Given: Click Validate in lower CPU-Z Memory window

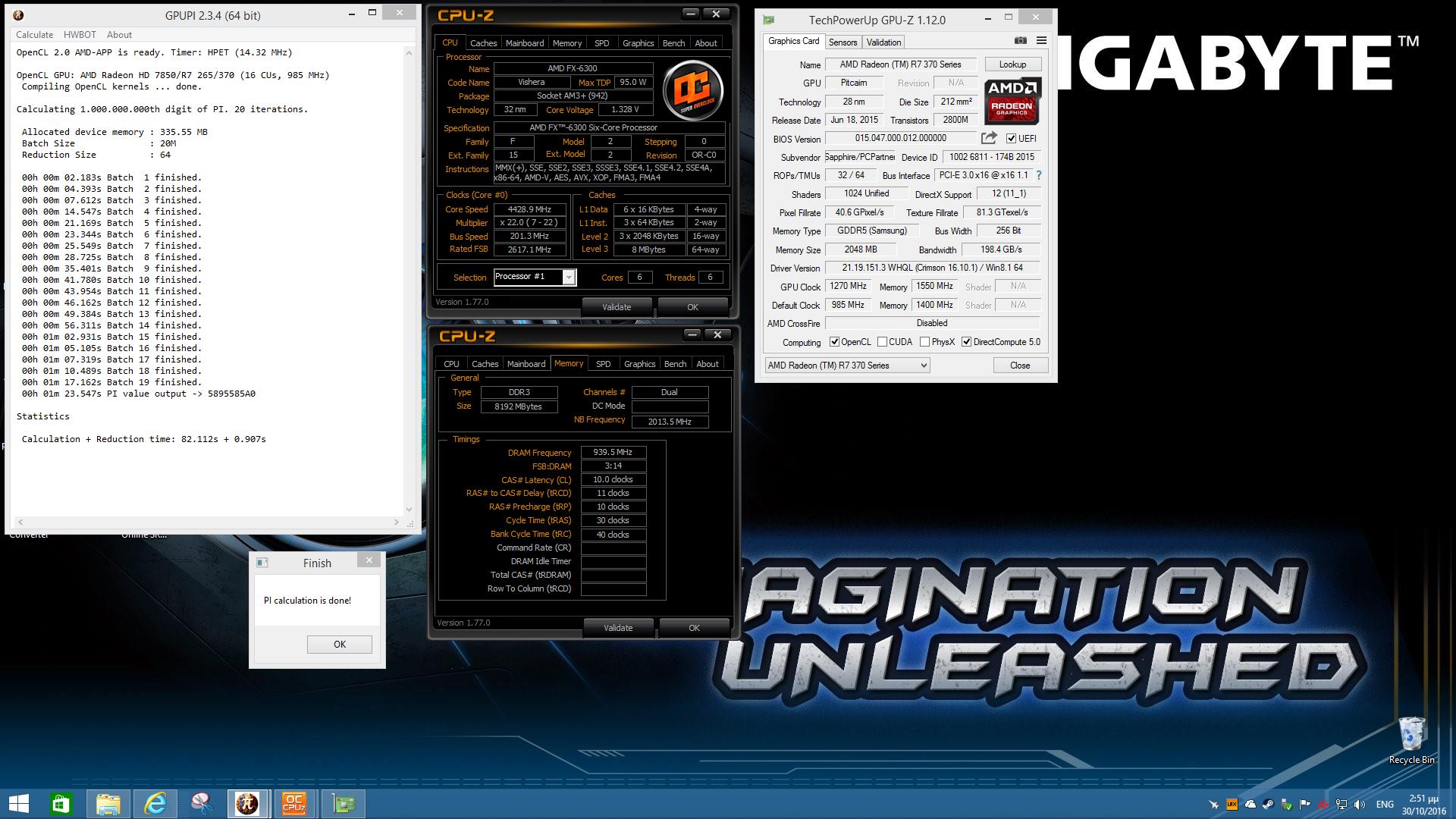Looking at the screenshot, I should (x=618, y=628).
